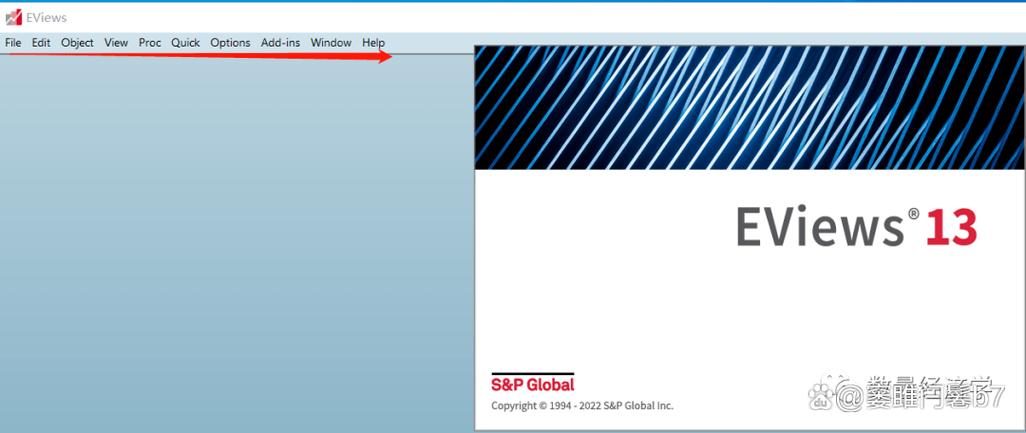Click the red number 13 on splash
The width and height of the screenshot is (1026, 433).
(951, 227)
